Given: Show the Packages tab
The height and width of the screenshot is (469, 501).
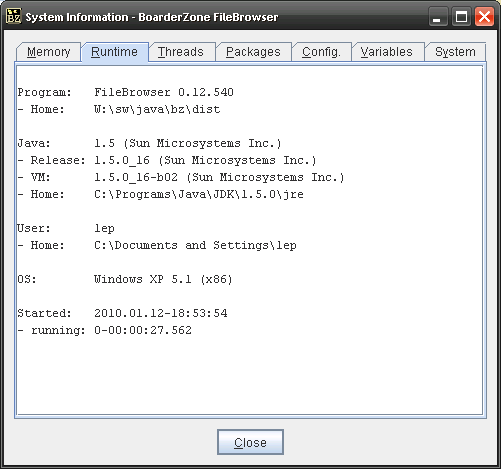Looking at the screenshot, I should [x=253, y=52].
